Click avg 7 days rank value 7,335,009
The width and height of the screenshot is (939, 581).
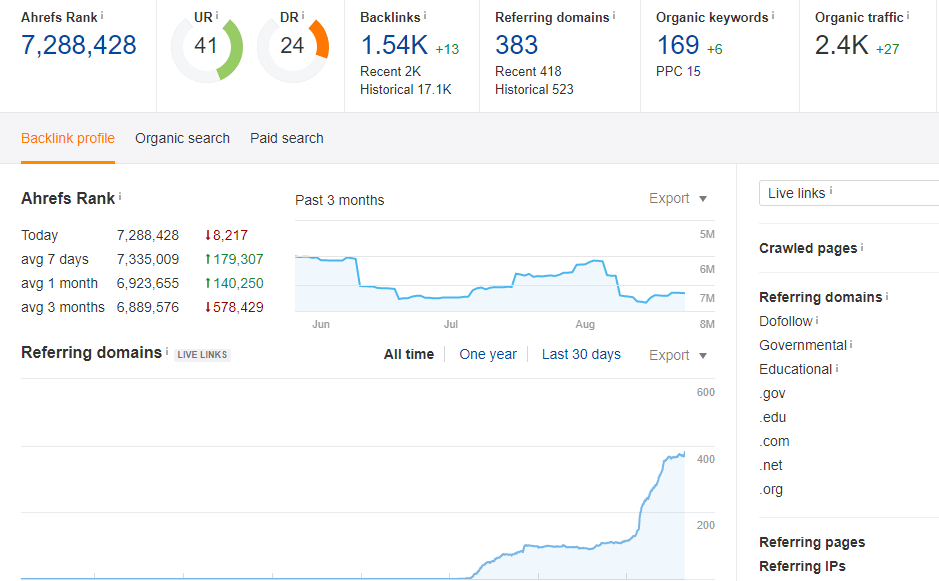coord(148,259)
